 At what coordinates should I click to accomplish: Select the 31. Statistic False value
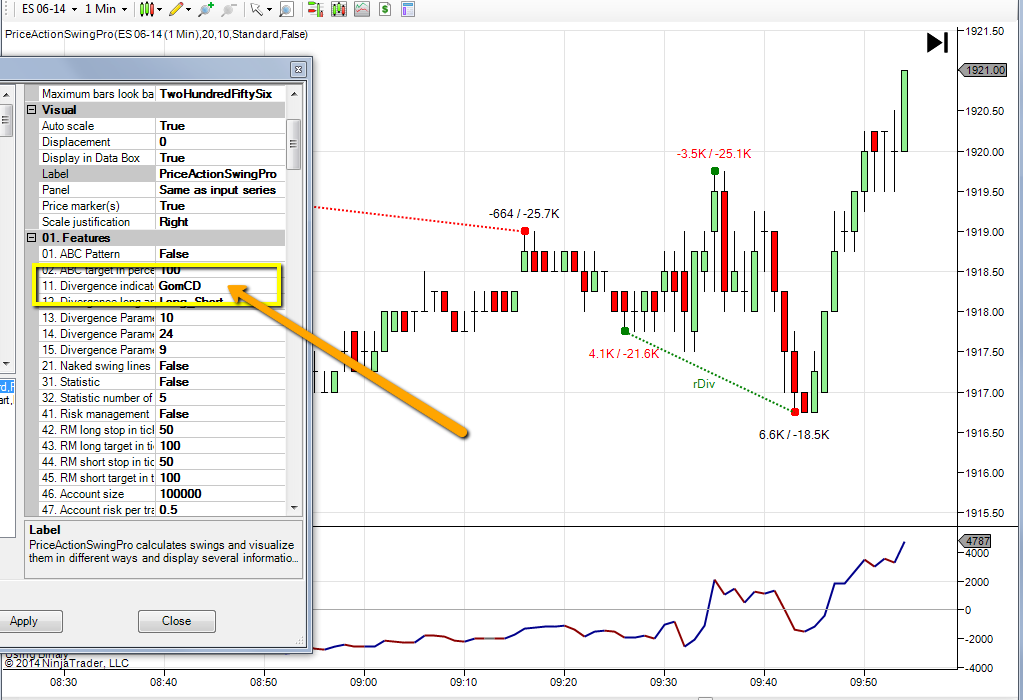[221, 382]
